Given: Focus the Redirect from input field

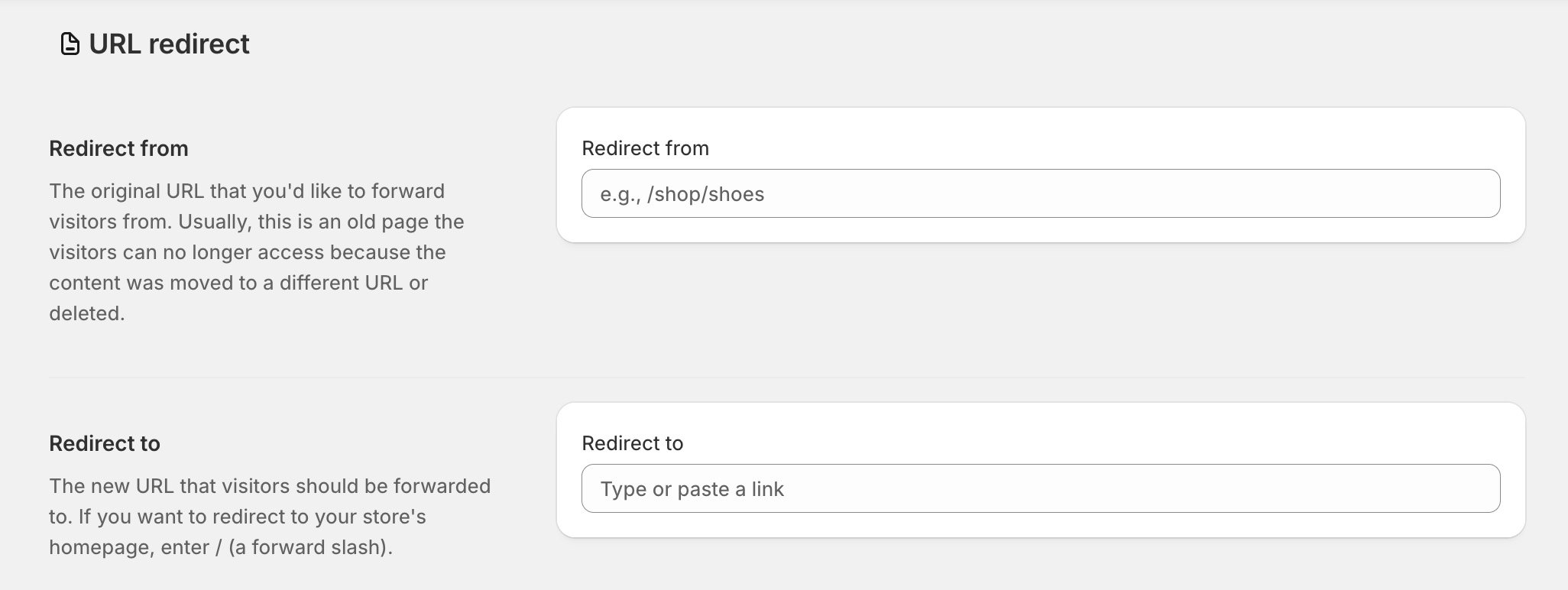Looking at the screenshot, I should [1041, 193].
